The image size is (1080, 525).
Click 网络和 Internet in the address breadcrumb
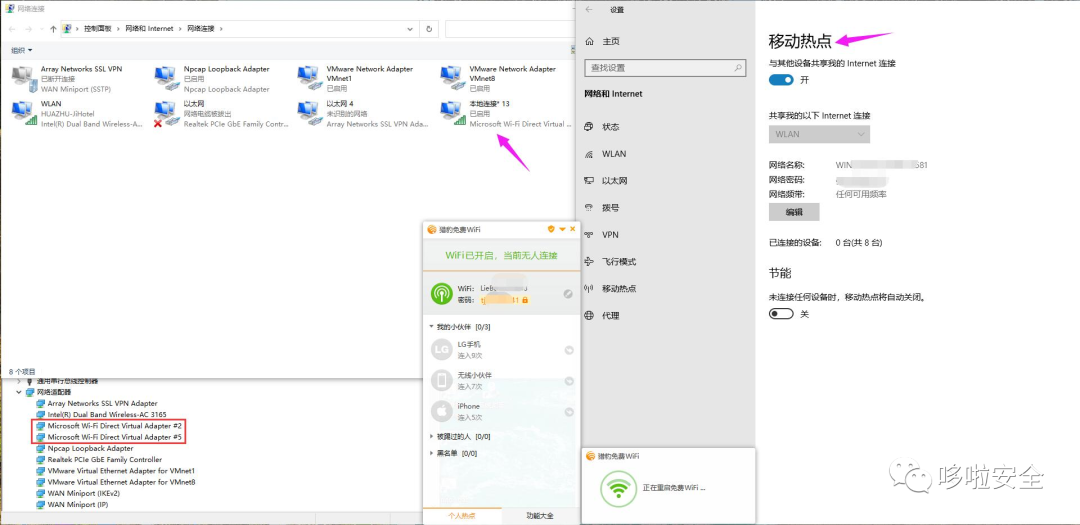tap(149, 29)
